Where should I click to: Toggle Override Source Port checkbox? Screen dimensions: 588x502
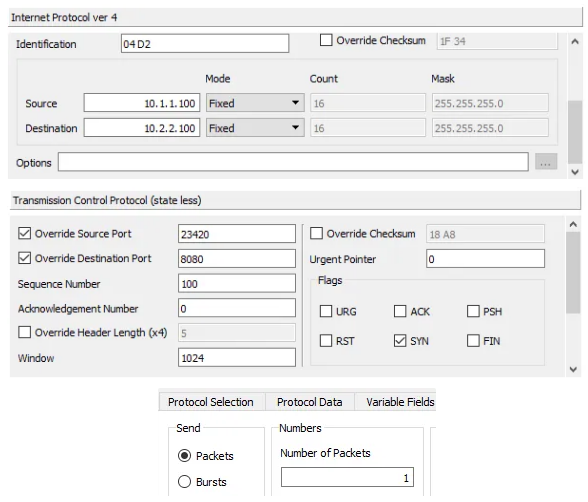pyautogui.click(x=24, y=234)
